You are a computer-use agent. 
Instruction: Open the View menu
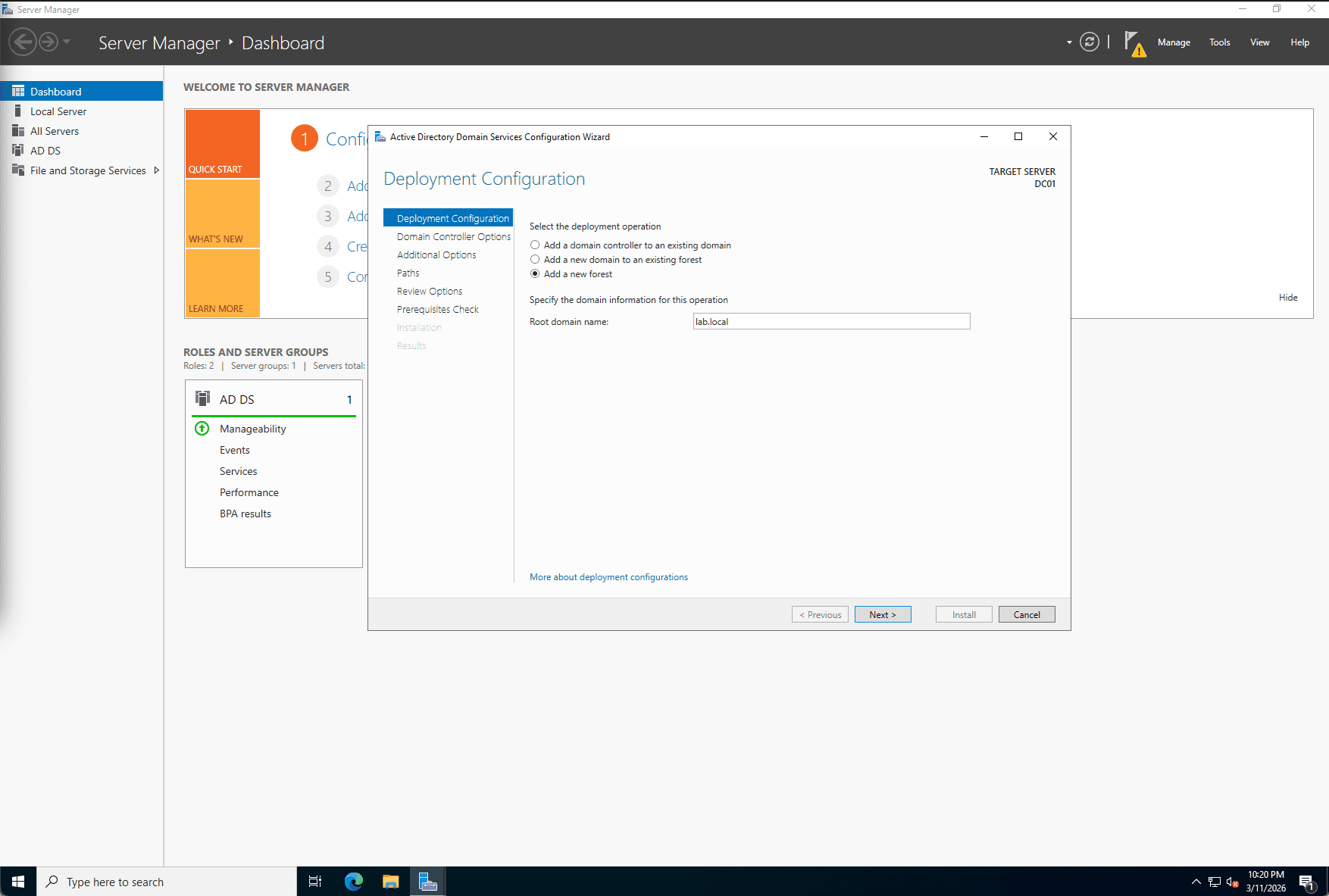pos(1259,42)
